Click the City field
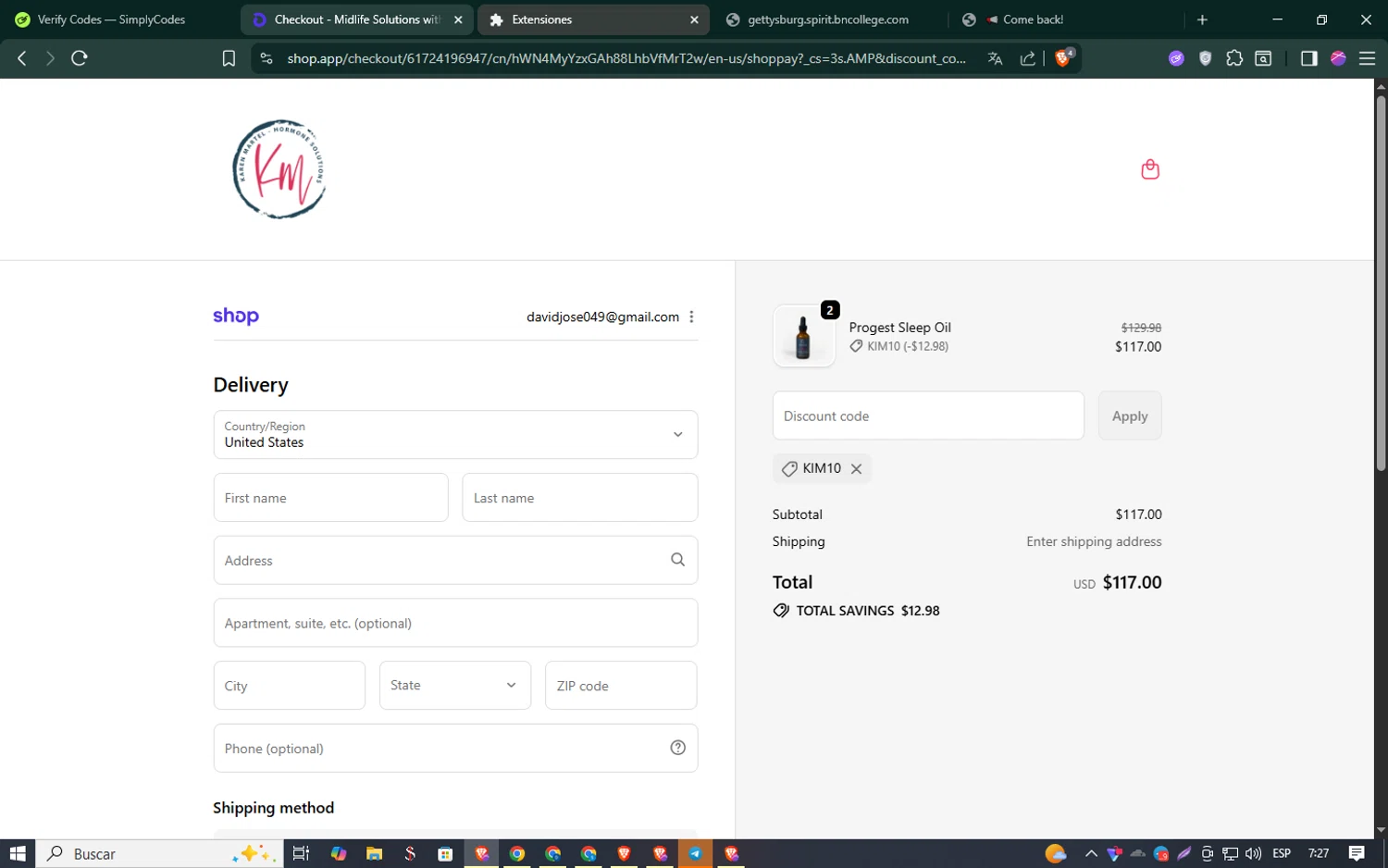This screenshot has width=1388, height=868. (x=290, y=686)
